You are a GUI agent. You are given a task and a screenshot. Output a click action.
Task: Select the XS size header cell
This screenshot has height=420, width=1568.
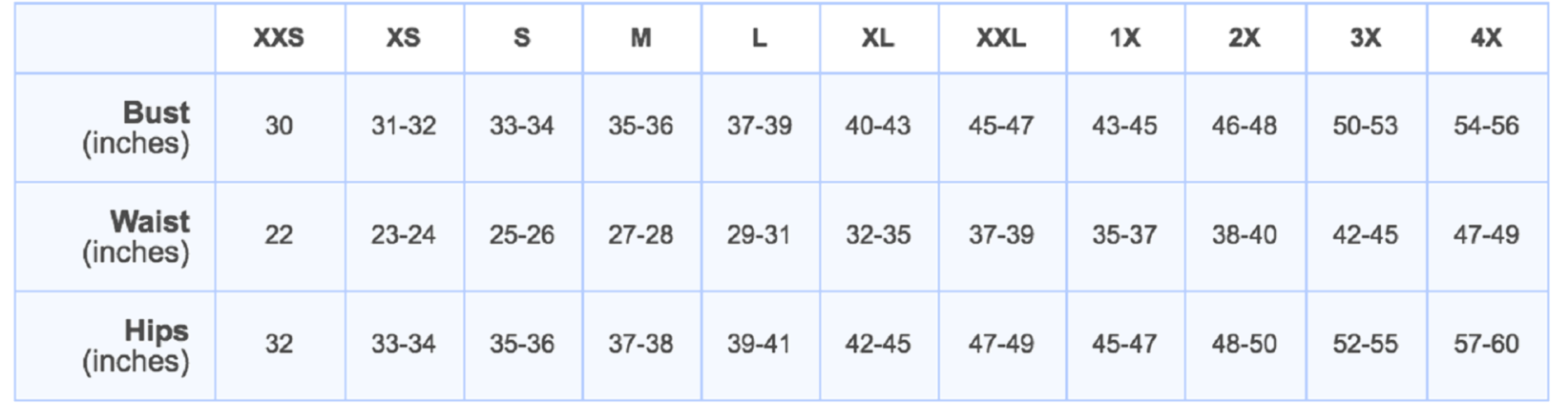pyautogui.click(x=404, y=38)
